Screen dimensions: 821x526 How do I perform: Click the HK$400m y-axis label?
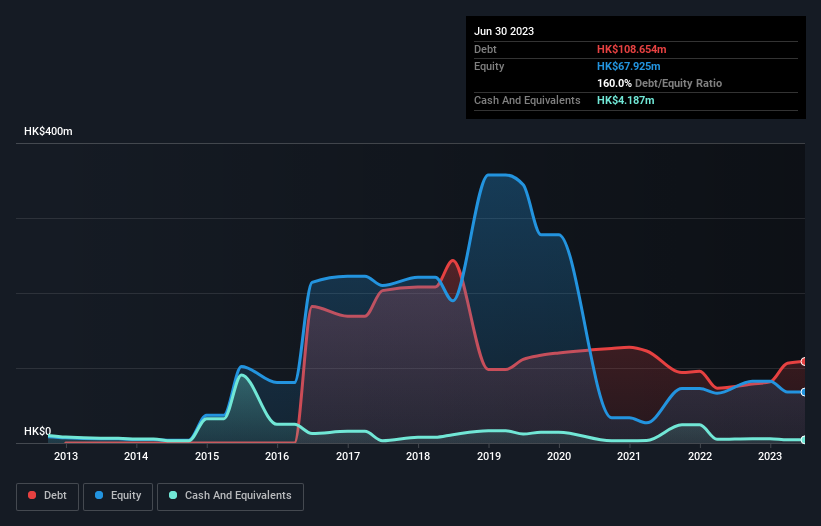point(48,131)
